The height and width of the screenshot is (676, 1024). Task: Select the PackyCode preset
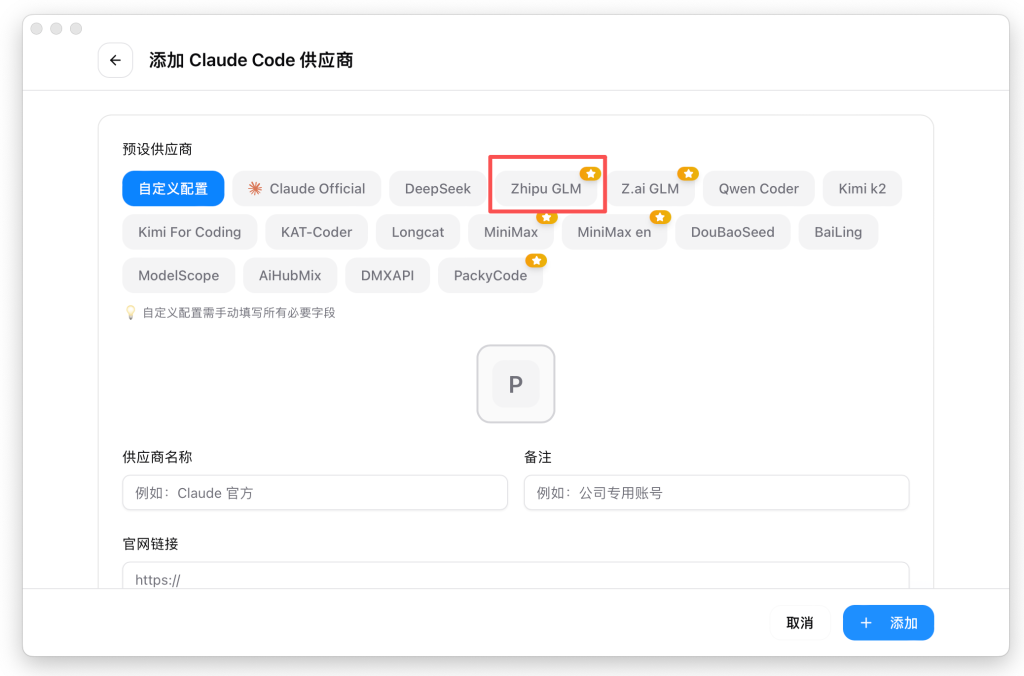pos(490,276)
